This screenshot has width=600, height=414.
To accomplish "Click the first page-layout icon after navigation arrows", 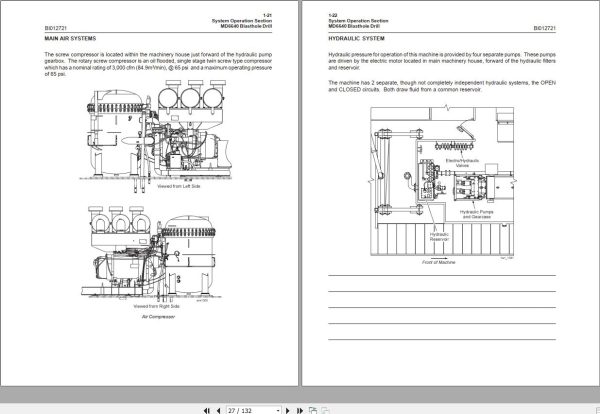I will click(x=313, y=410).
